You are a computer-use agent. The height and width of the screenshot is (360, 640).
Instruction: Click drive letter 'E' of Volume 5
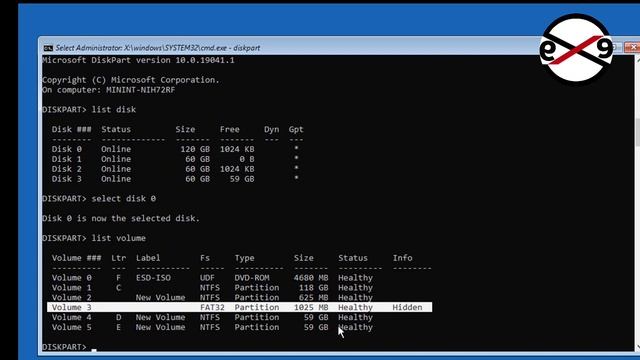(x=118, y=327)
